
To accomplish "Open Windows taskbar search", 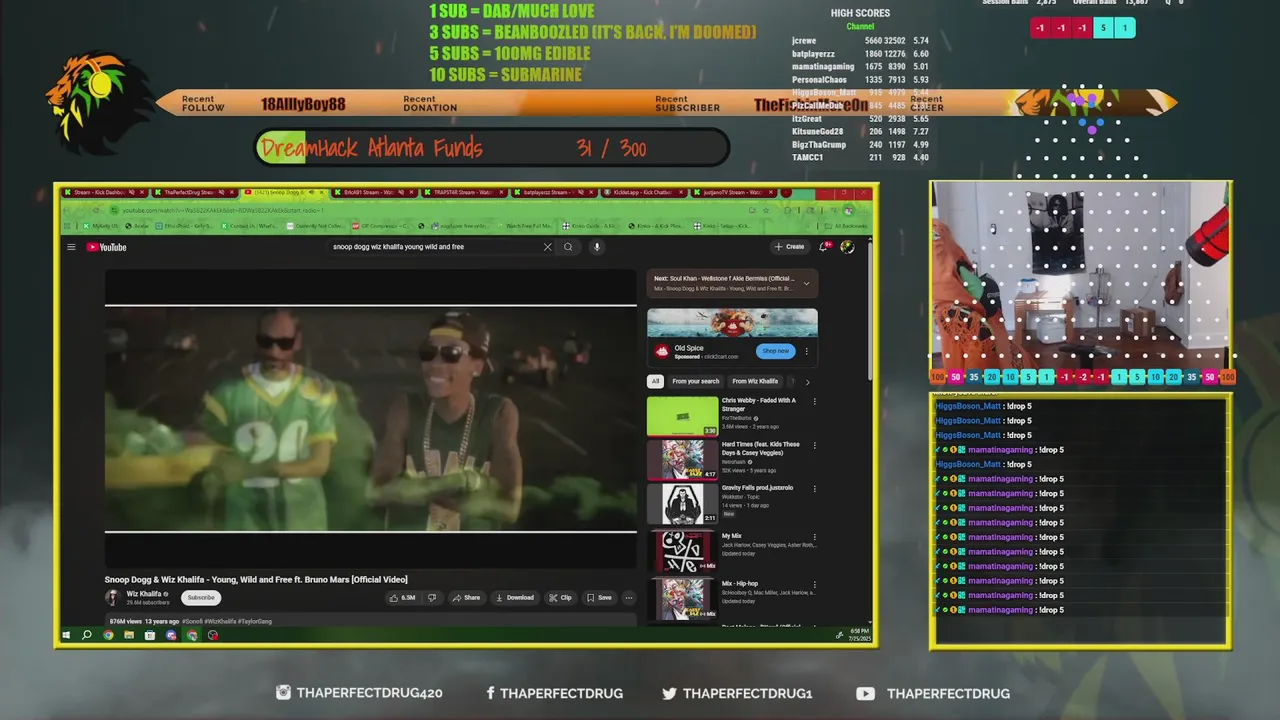I will [87, 635].
